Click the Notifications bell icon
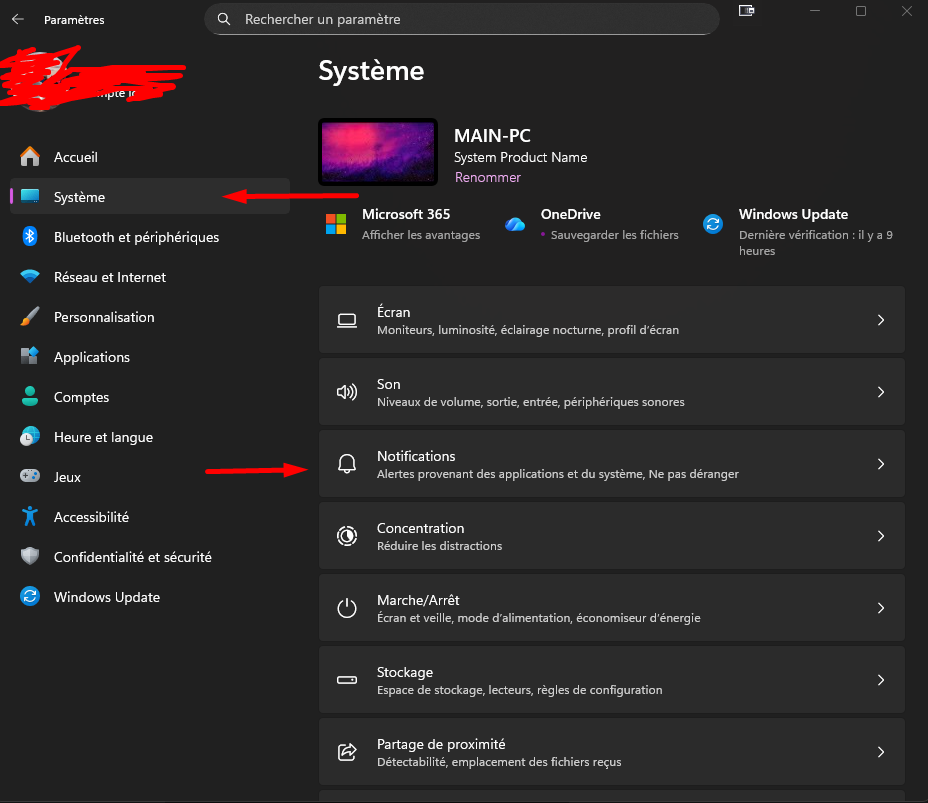Viewport: 928px width, 803px height. (347, 464)
